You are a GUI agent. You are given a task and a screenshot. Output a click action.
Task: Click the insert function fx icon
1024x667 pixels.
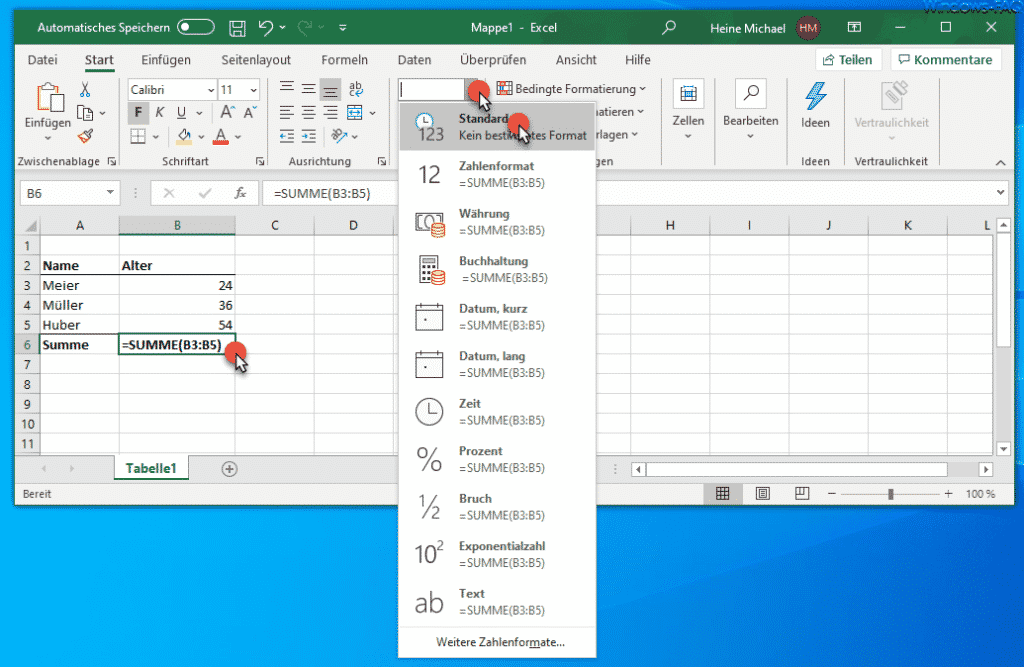tap(240, 193)
